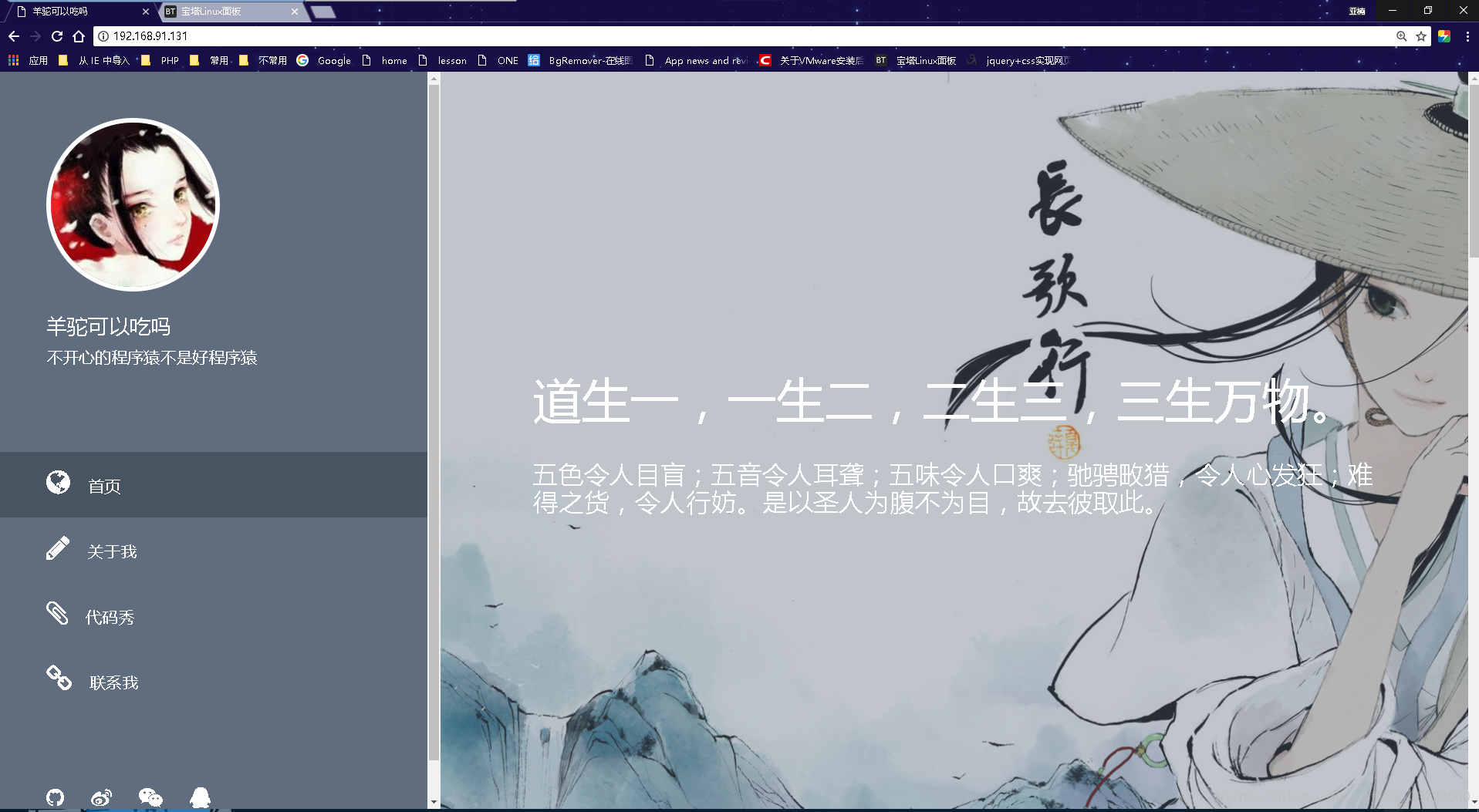Open the Apps grid shortcut in bookmarks bar
Image resolution: width=1479 pixels, height=812 pixels.
coord(29,60)
